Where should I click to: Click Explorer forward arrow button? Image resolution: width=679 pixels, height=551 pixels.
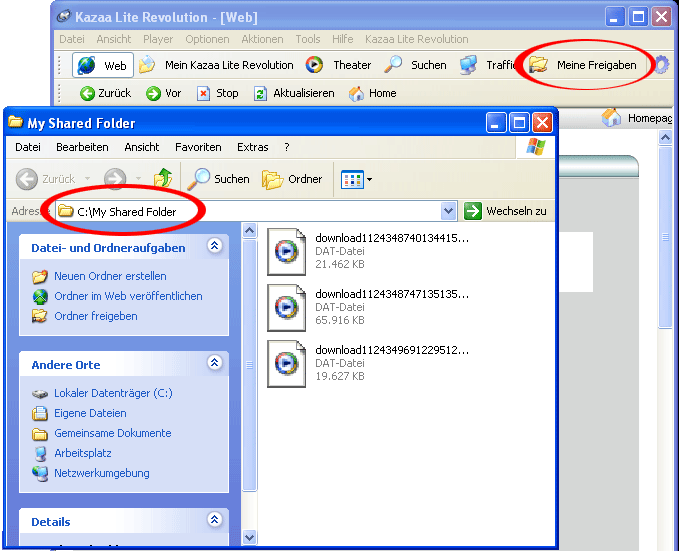tap(115, 179)
